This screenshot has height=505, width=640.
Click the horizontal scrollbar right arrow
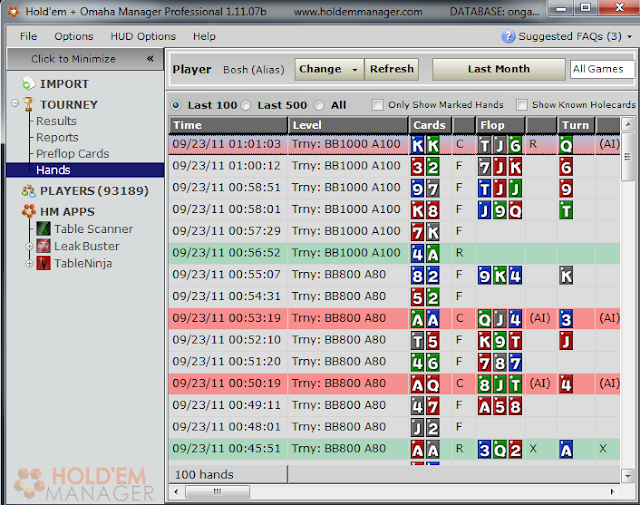(x=612, y=492)
